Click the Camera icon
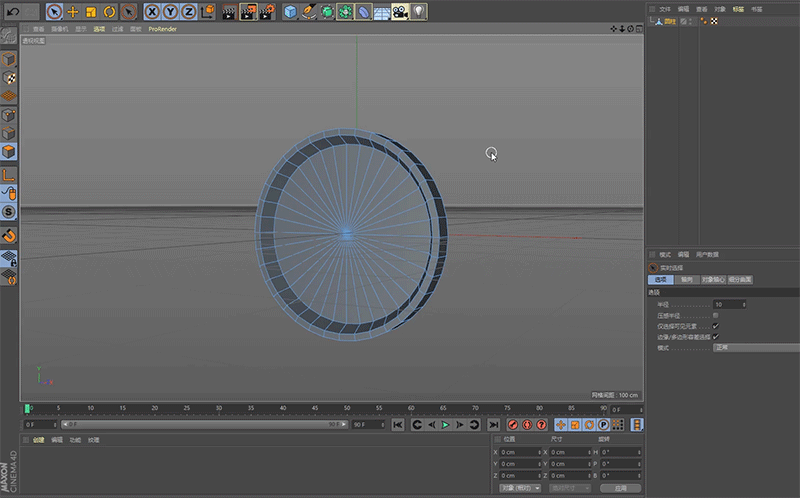Image resolution: width=800 pixels, height=498 pixels. pyautogui.click(x=400, y=11)
